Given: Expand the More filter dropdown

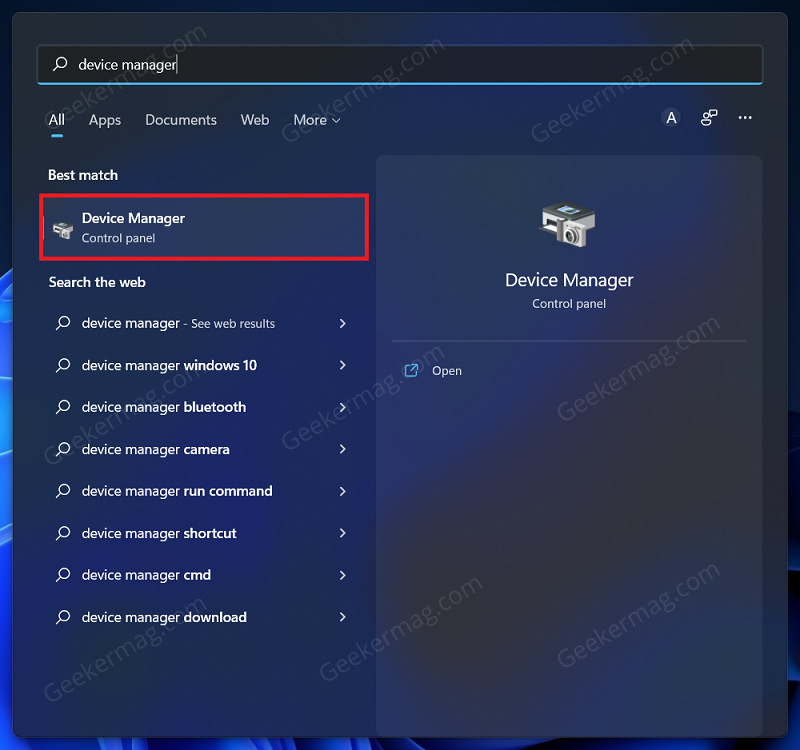Looking at the screenshot, I should point(317,120).
